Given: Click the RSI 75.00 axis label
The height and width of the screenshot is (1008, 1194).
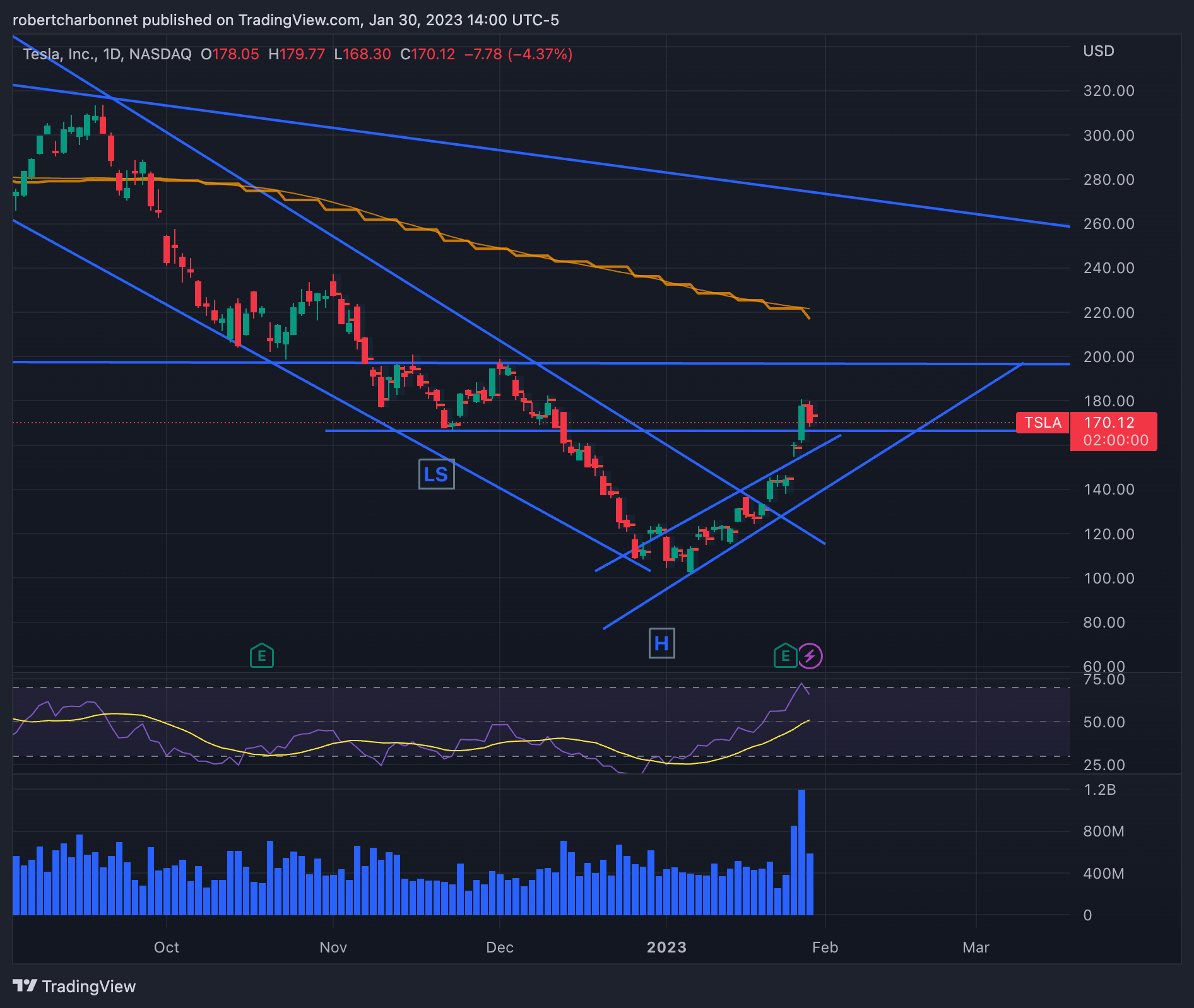Looking at the screenshot, I should coord(1104,679).
